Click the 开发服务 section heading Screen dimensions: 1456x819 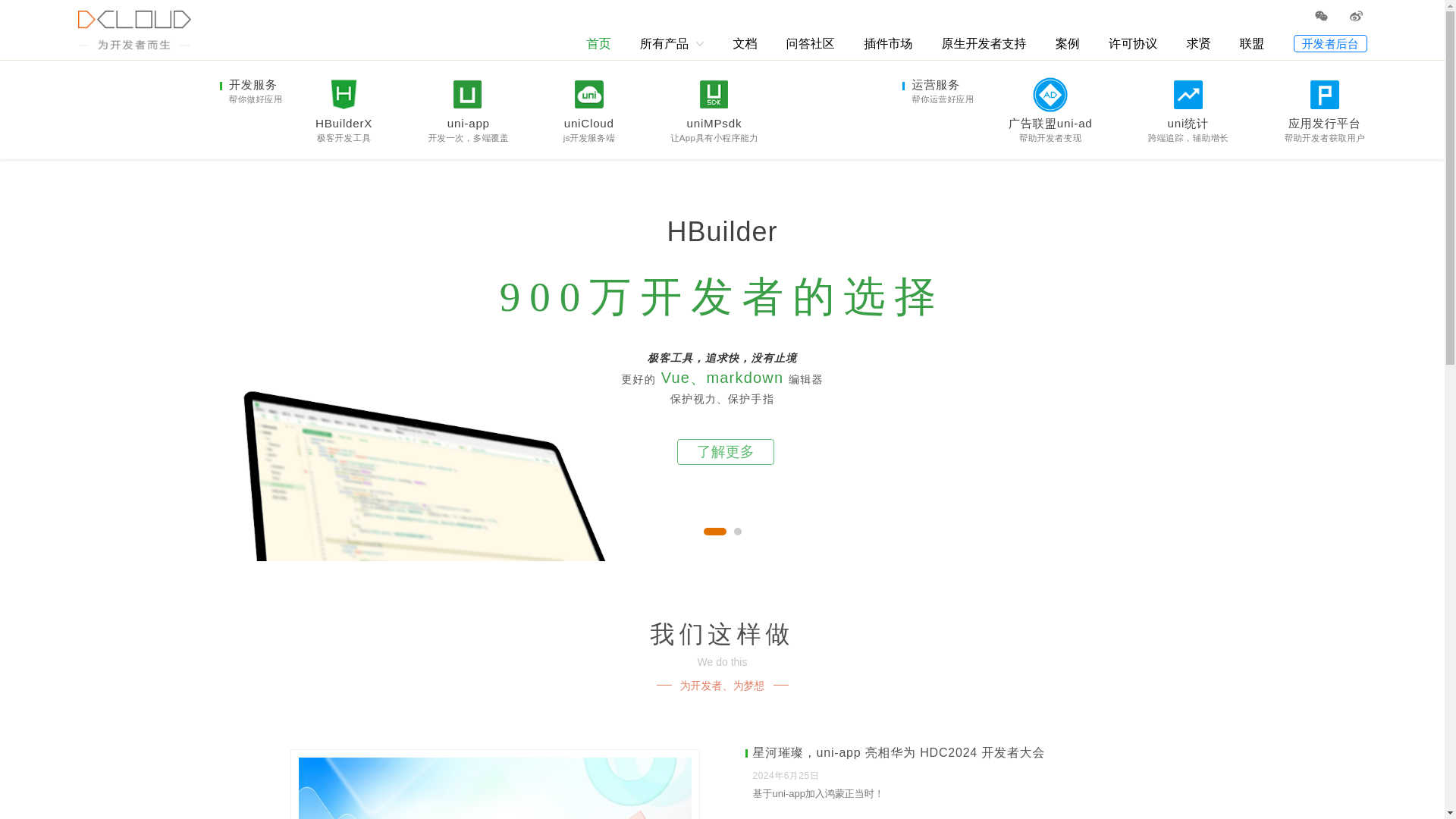tap(253, 85)
